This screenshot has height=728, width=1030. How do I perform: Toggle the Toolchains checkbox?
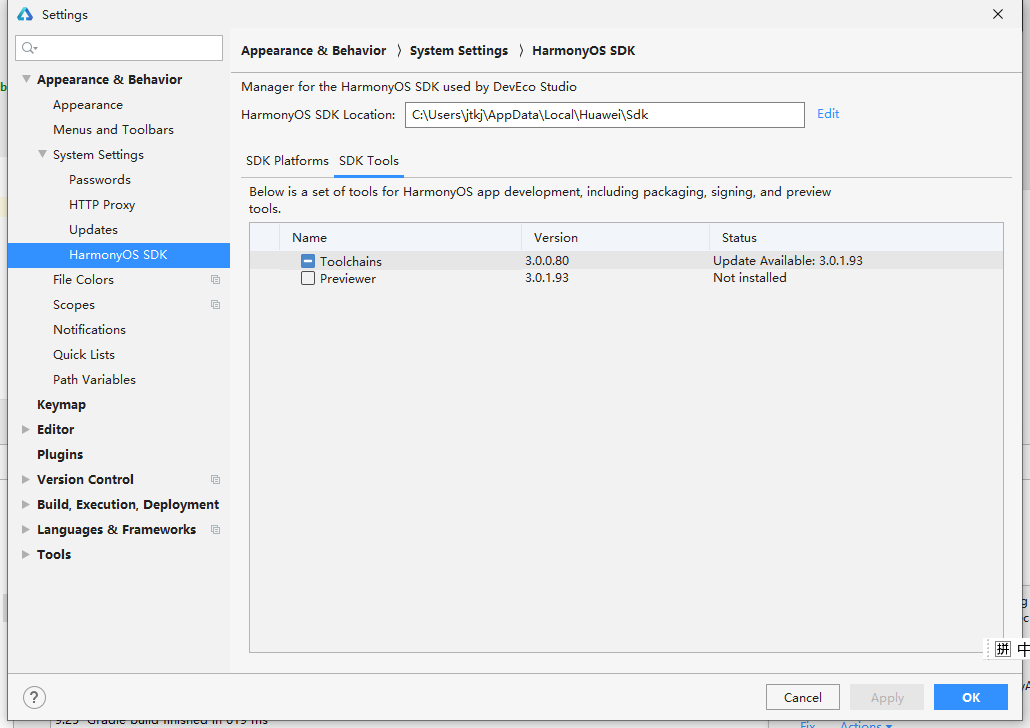[x=307, y=261]
